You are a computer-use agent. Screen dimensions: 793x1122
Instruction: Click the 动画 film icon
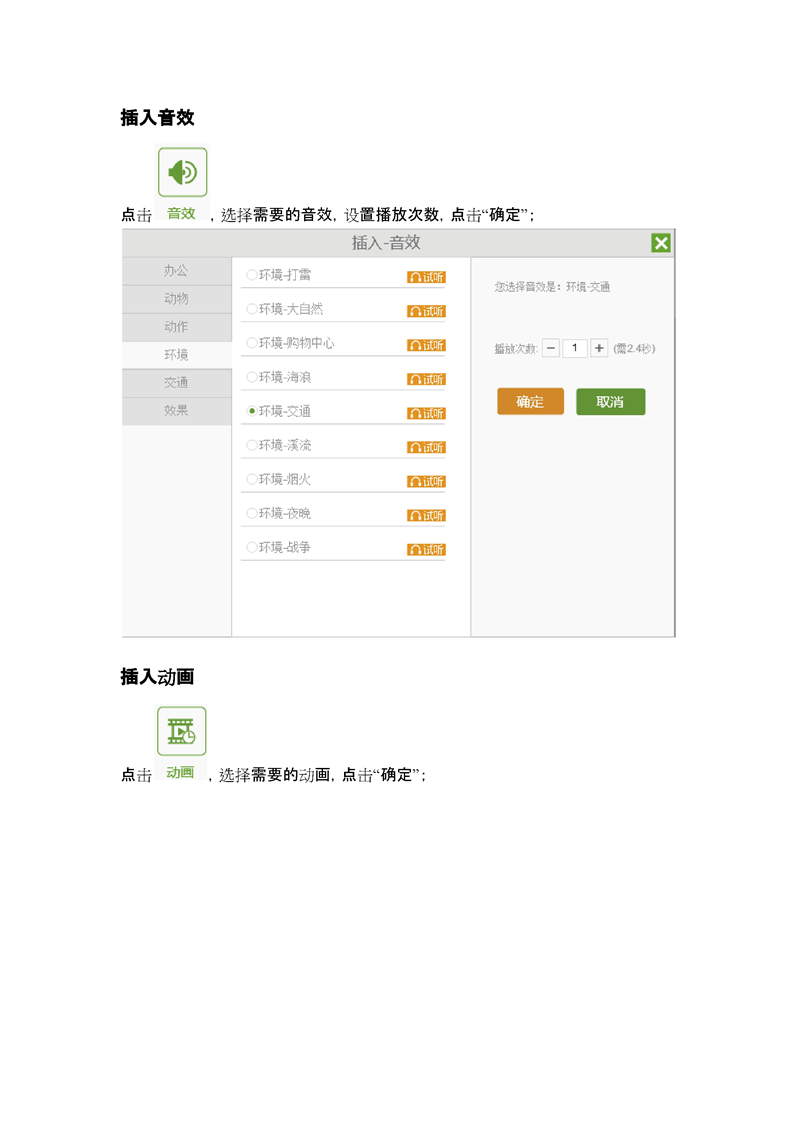(x=181, y=731)
